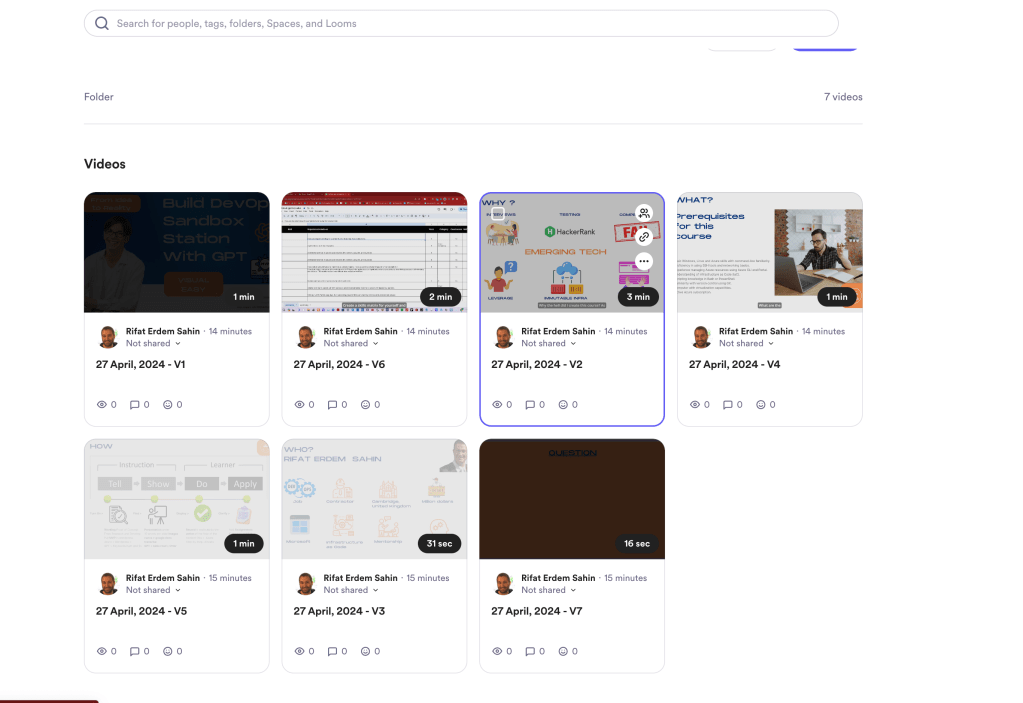This screenshot has width=1023, height=703.
Task: Click the comments icon on V2 card
Action: click(x=530, y=404)
